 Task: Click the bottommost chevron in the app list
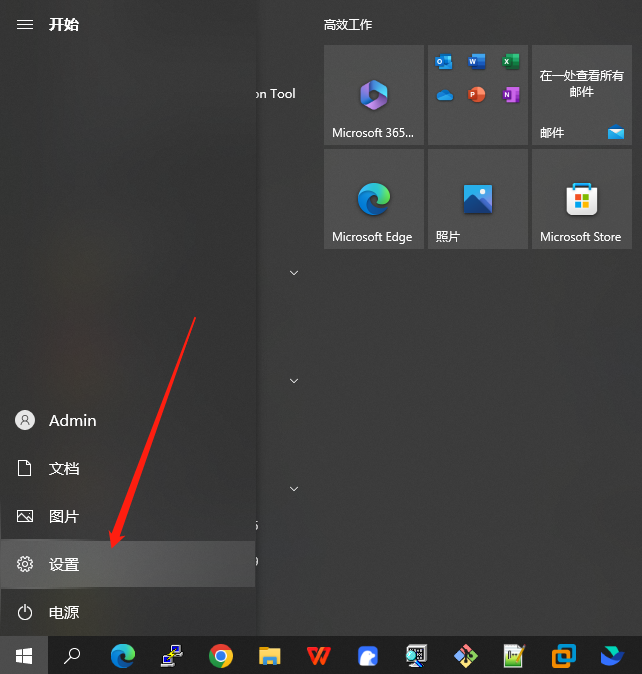[294, 489]
